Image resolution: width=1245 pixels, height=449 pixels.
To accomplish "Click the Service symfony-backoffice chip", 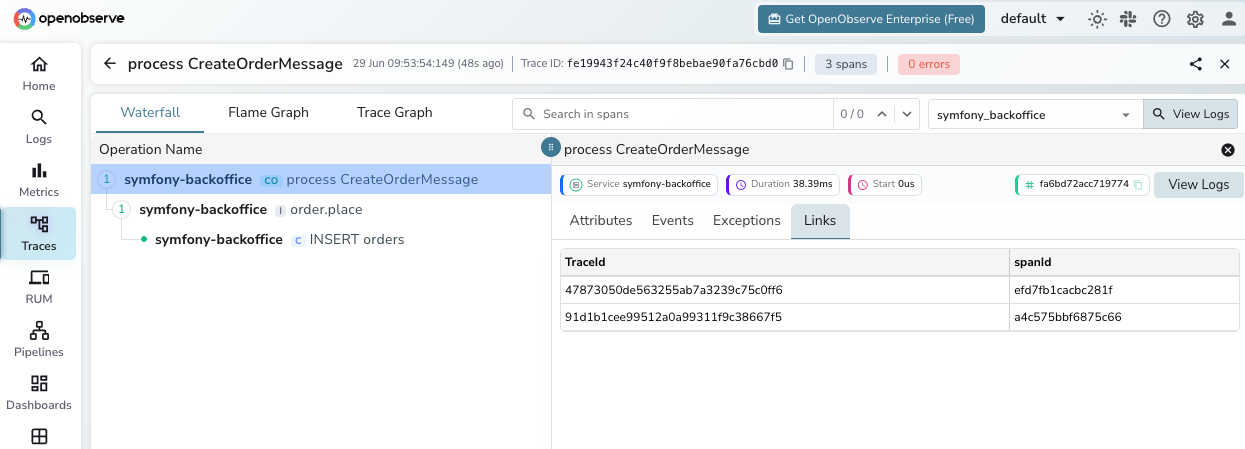I will (x=639, y=185).
